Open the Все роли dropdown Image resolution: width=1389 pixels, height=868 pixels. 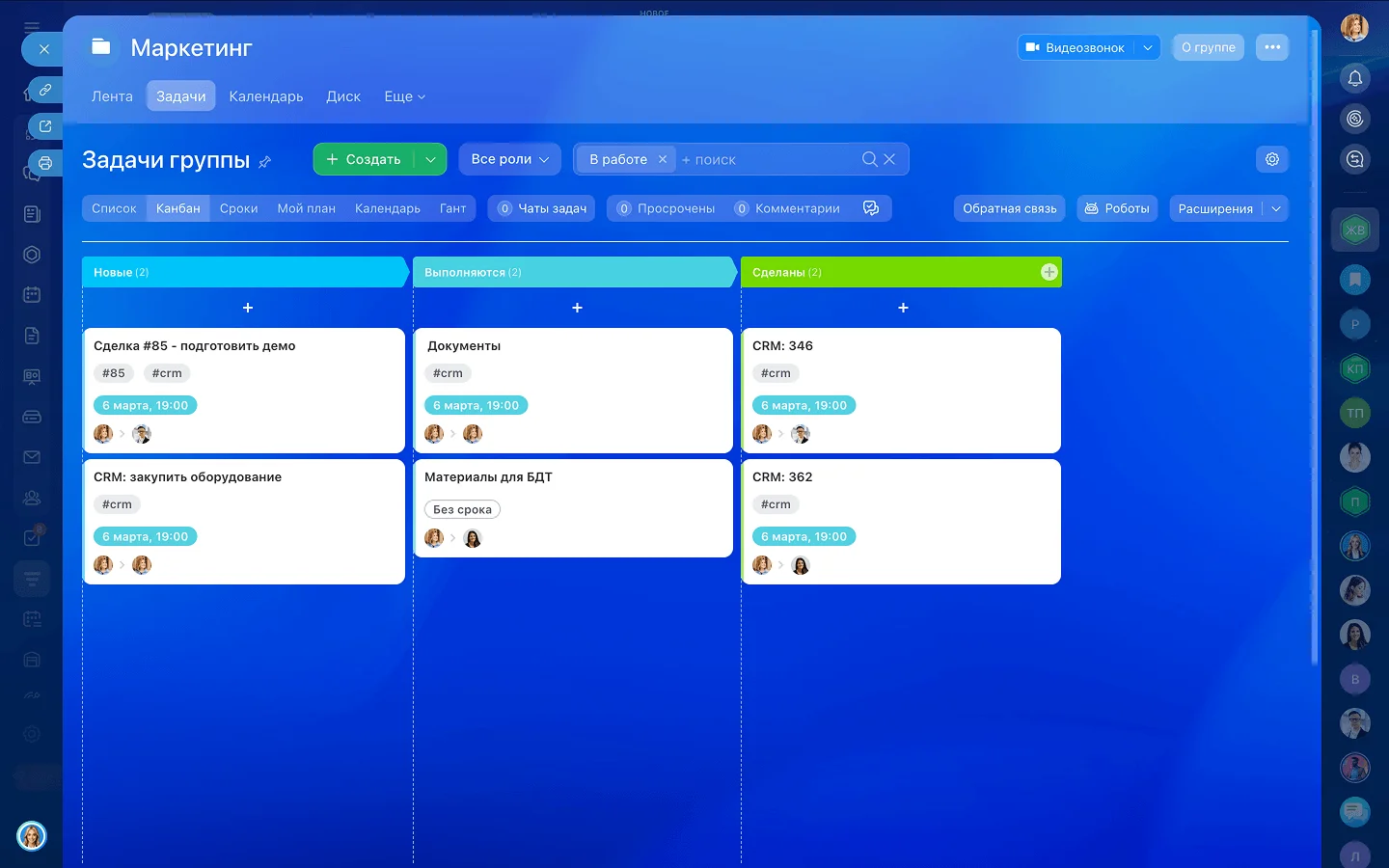[509, 159]
